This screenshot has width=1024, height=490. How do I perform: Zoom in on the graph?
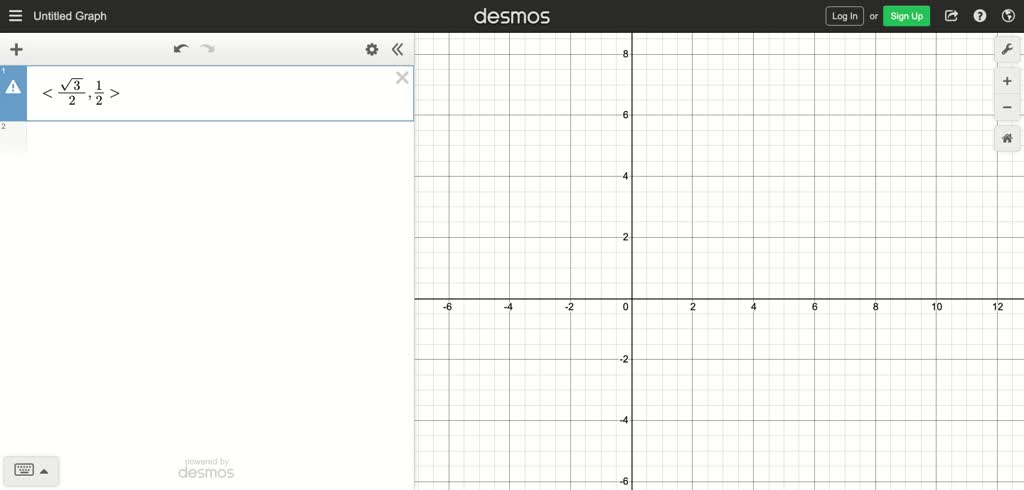tap(1007, 82)
